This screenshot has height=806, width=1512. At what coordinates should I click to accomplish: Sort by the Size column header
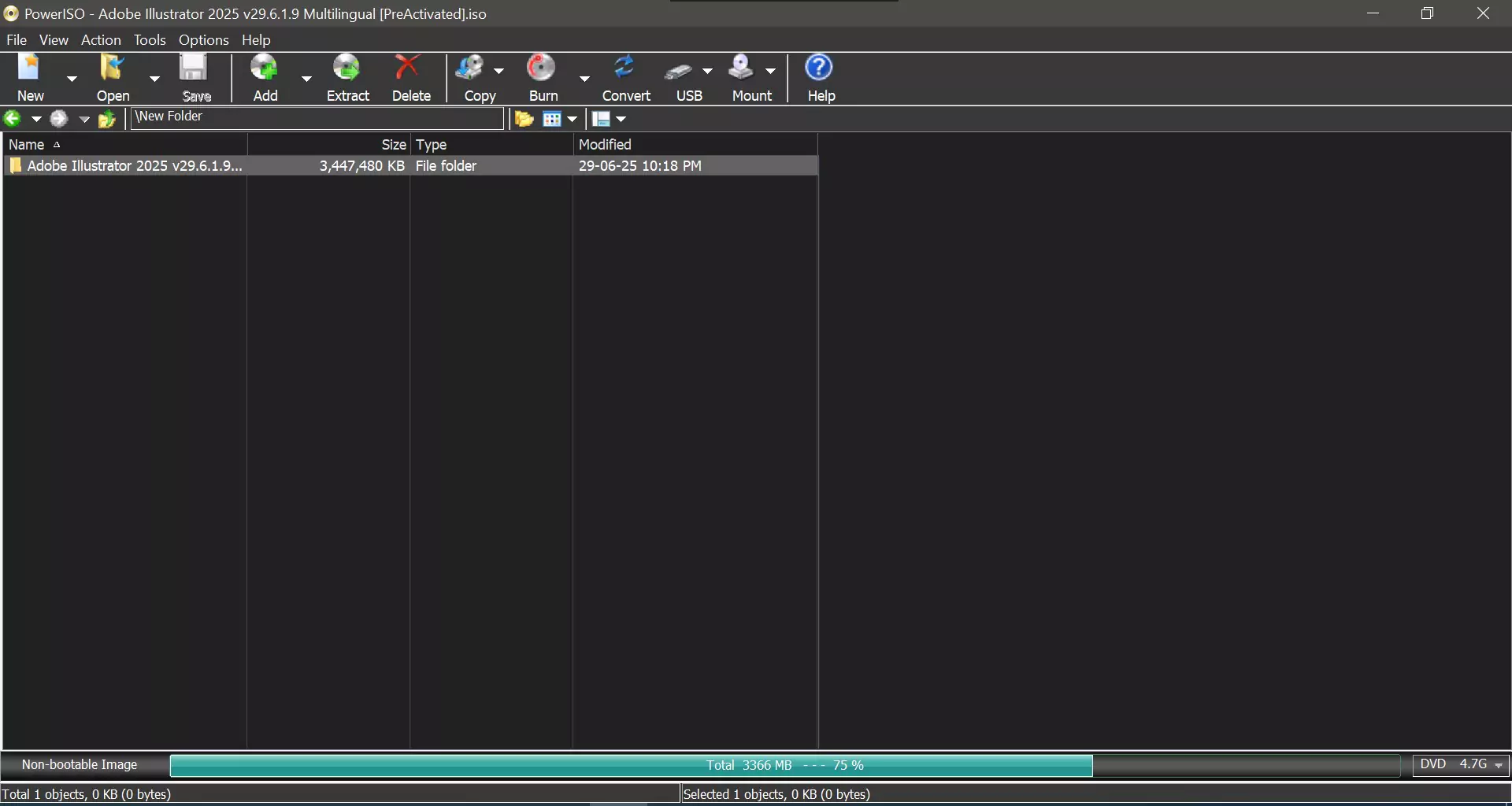329,145
